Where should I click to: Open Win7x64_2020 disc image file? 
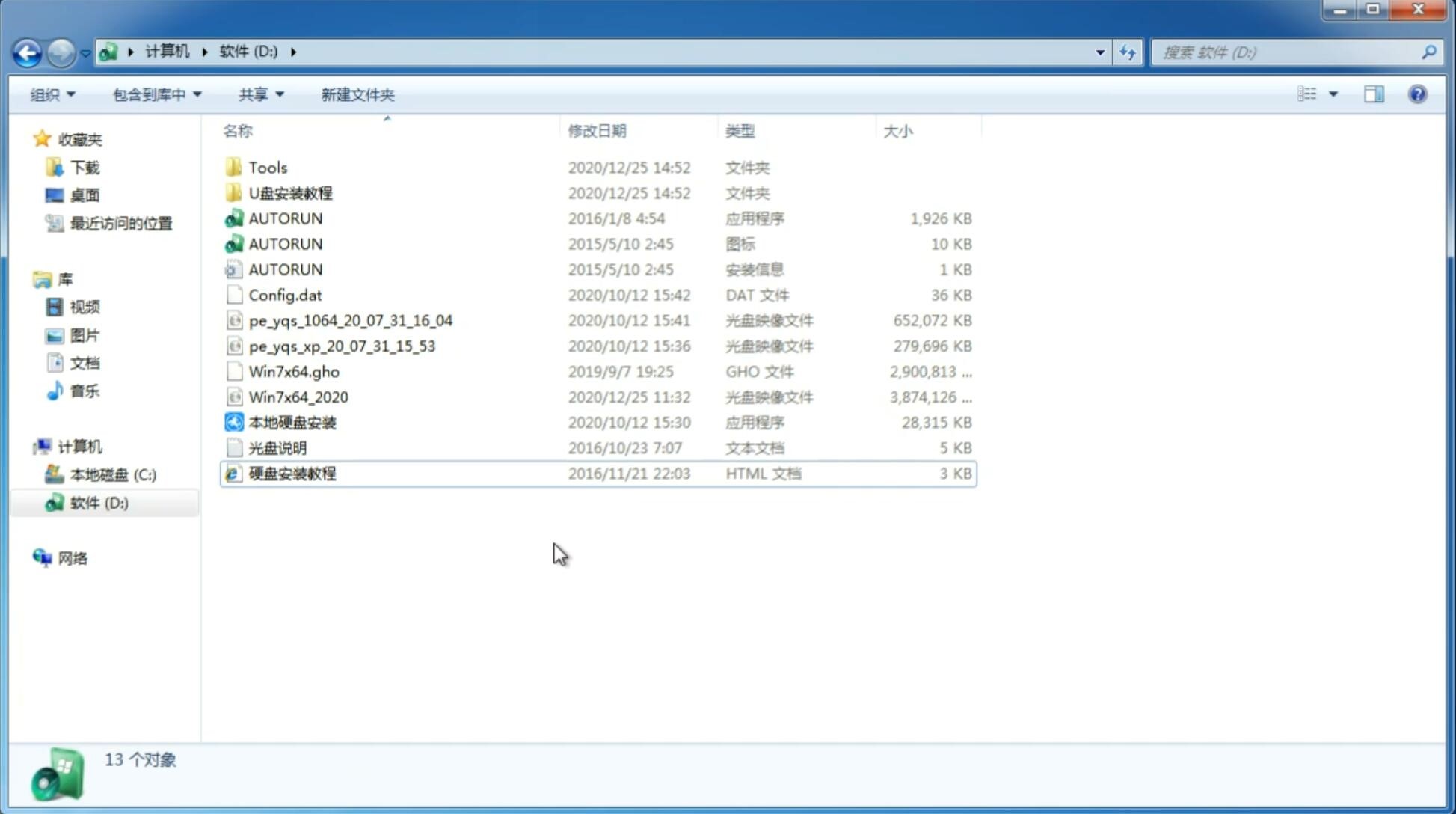298,397
